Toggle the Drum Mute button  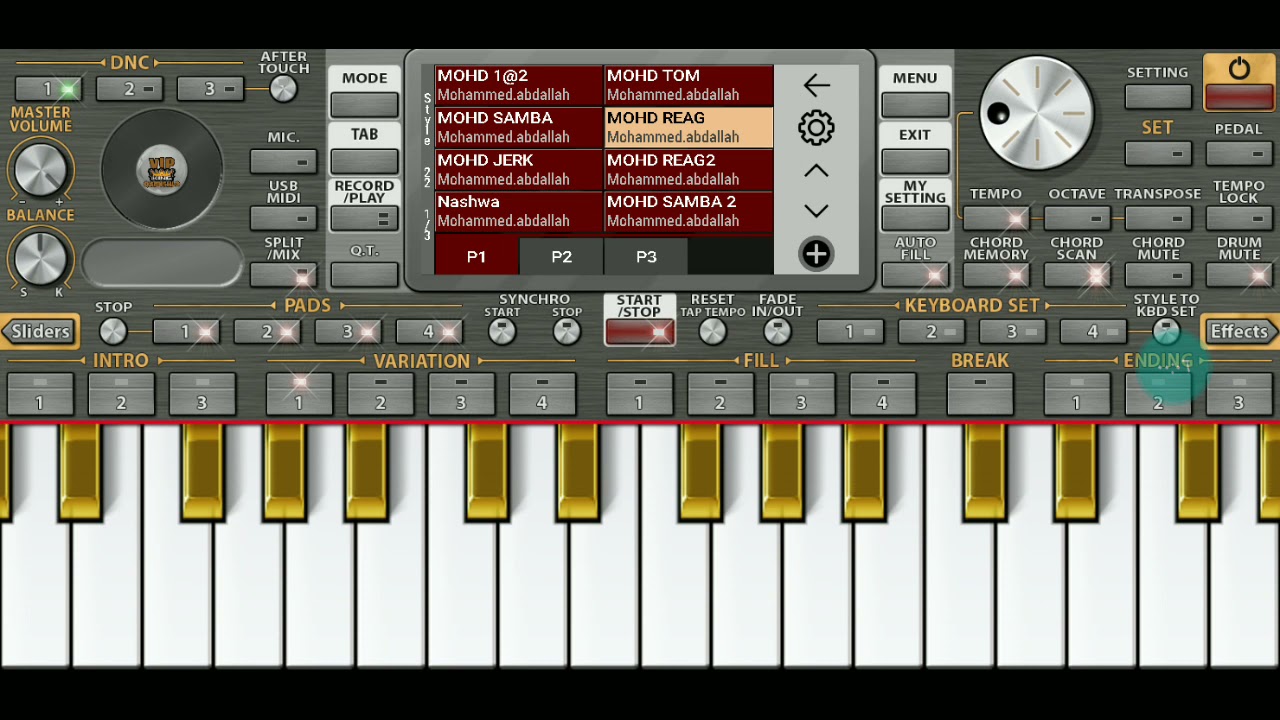point(1239,275)
